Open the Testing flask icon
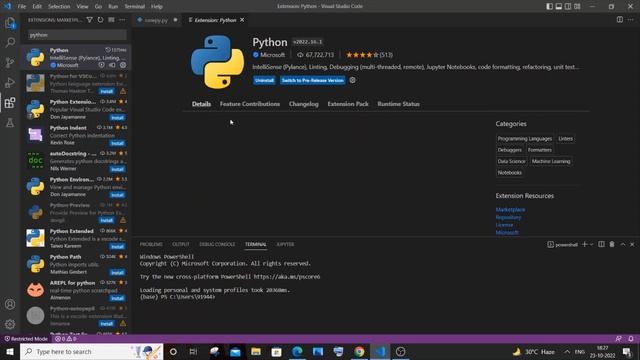Viewport: 640px width, 360px height. coord(10,122)
